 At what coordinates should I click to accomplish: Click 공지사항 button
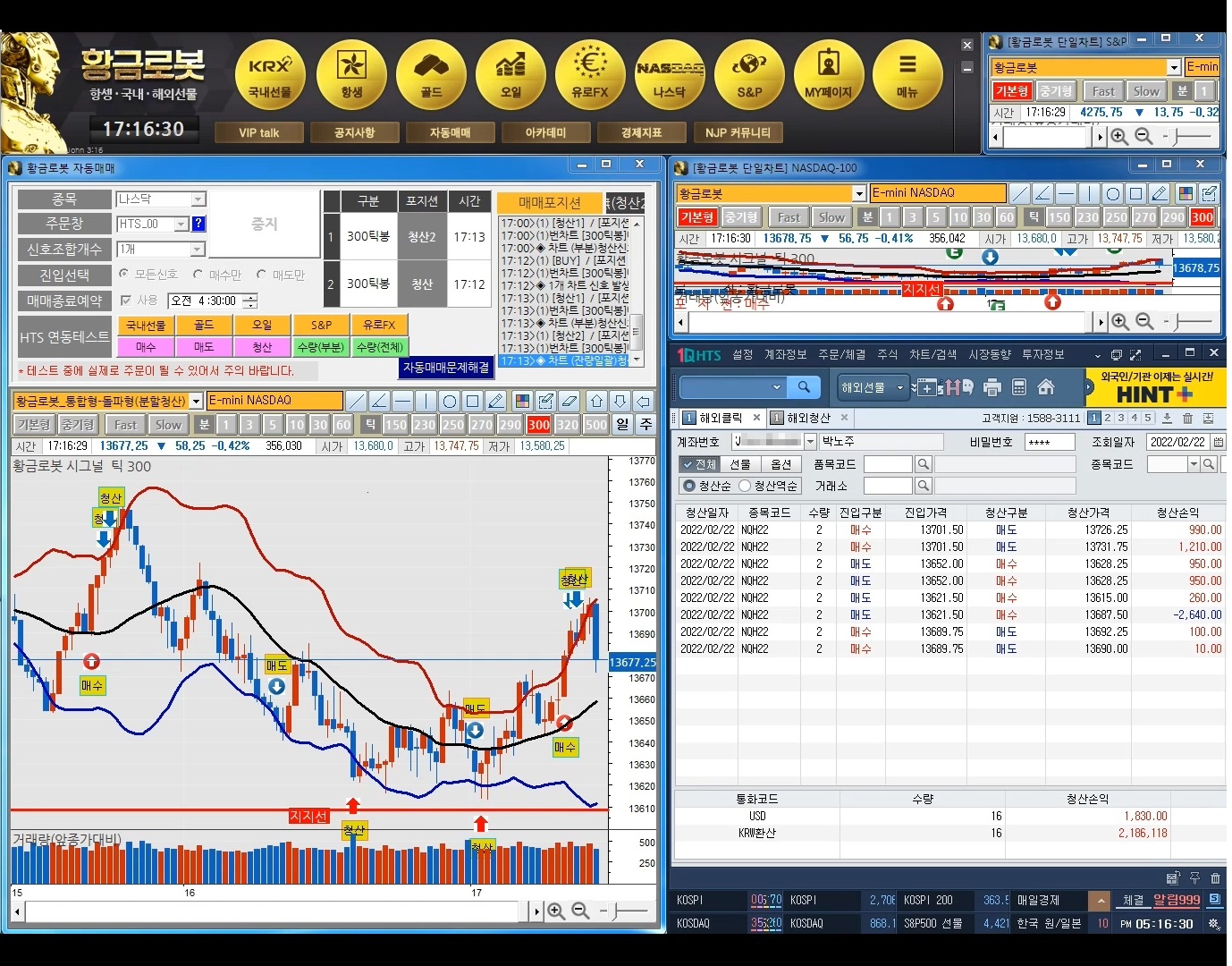tap(355, 132)
